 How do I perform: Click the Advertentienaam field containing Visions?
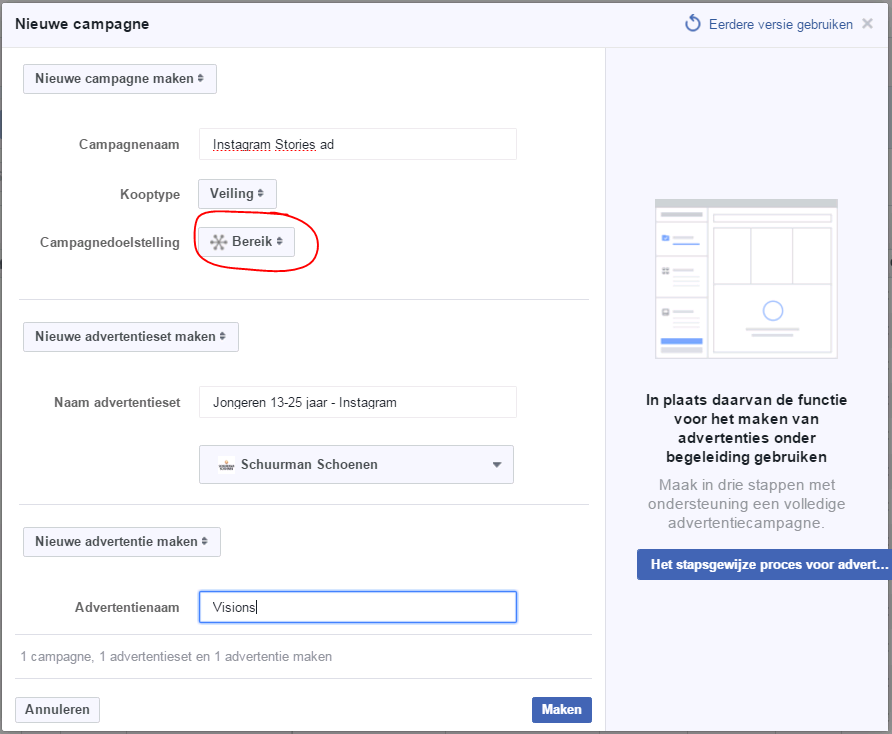click(x=358, y=607)
